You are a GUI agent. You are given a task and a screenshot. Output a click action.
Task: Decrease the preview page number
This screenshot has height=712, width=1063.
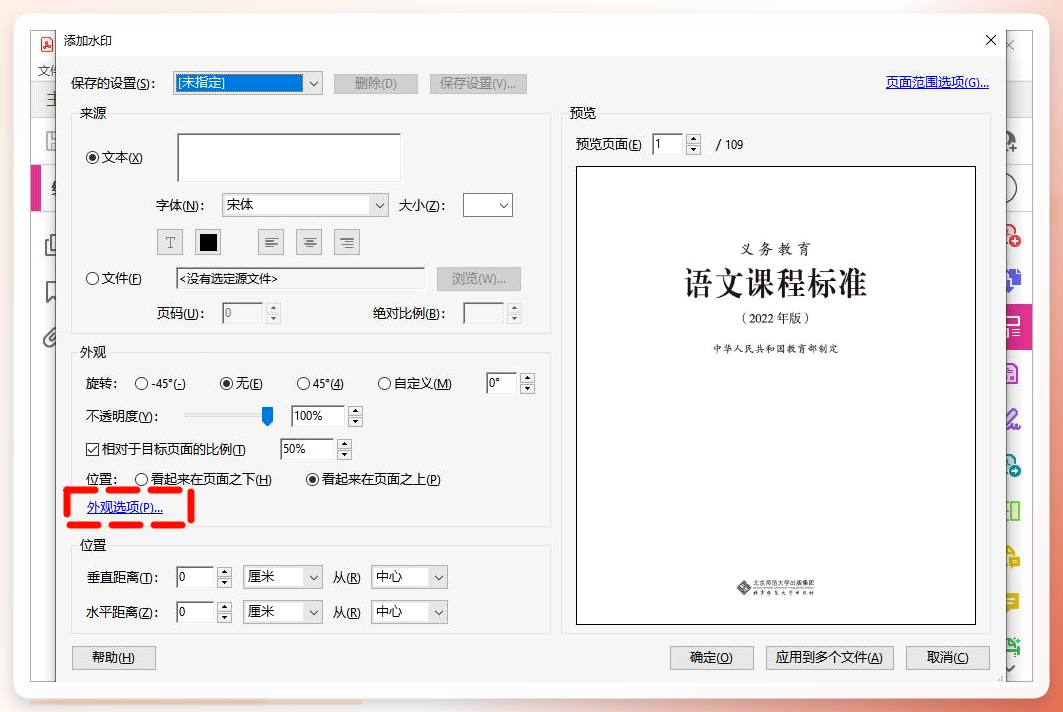(693, 149)
